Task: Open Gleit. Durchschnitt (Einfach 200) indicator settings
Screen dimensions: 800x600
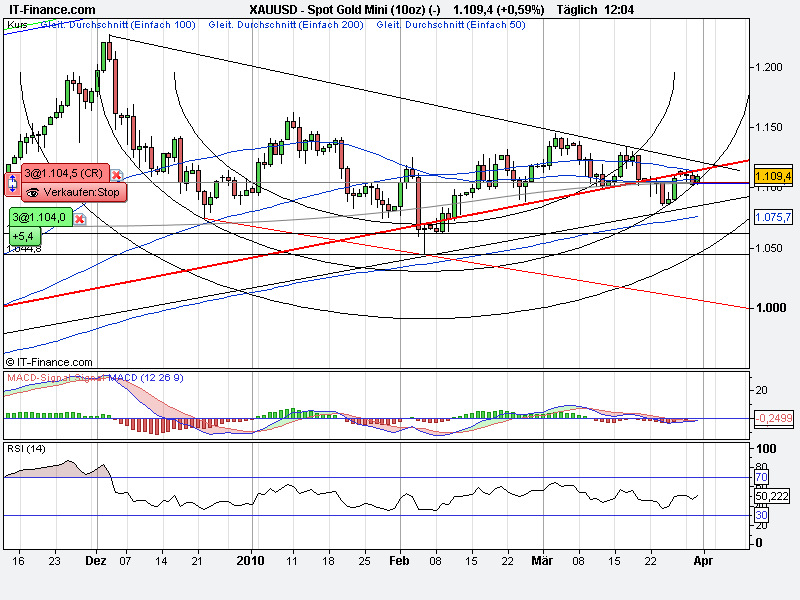Action: tap(286, 24)
